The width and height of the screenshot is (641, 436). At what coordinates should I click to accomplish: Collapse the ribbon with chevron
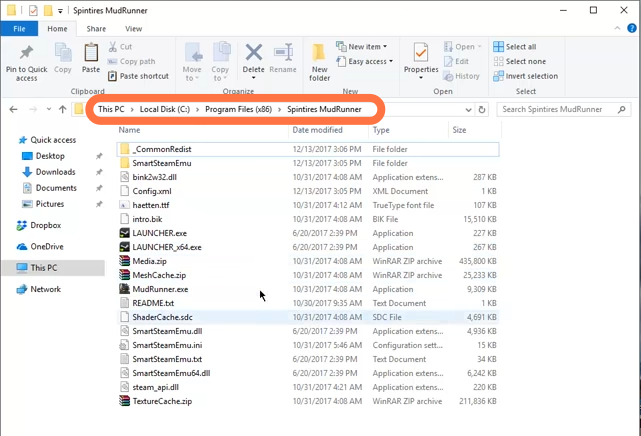(x=617, y=28)
